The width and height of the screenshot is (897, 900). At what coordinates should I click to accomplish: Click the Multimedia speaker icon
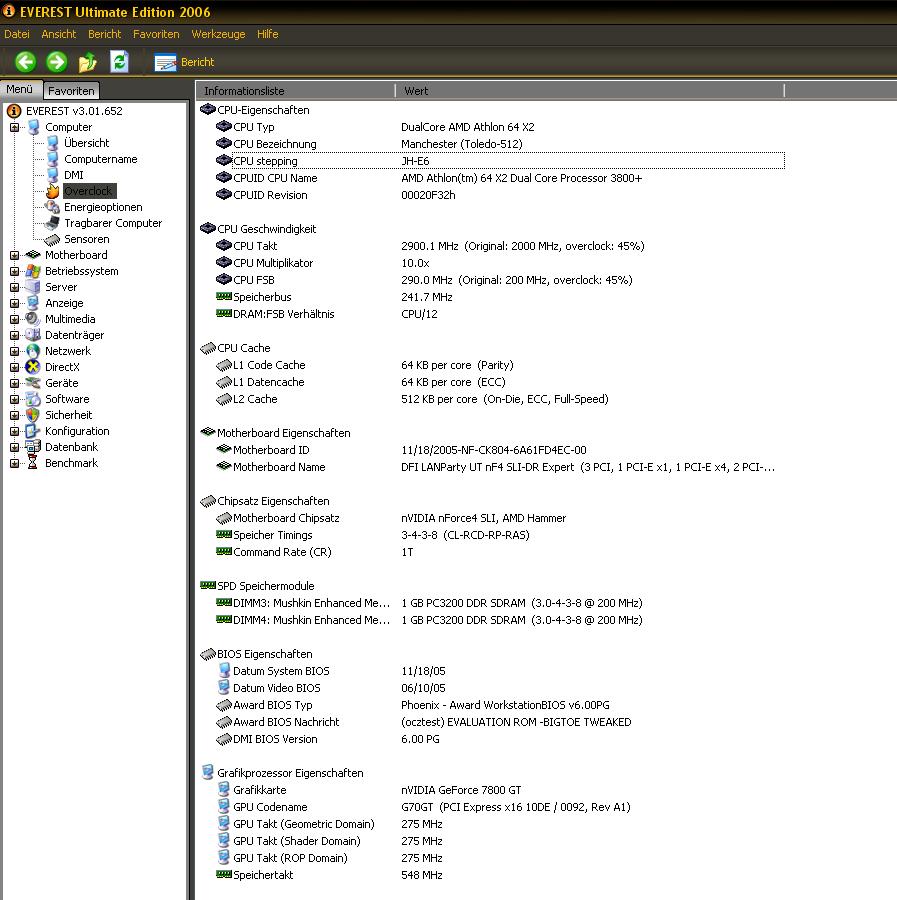(33, 319)
